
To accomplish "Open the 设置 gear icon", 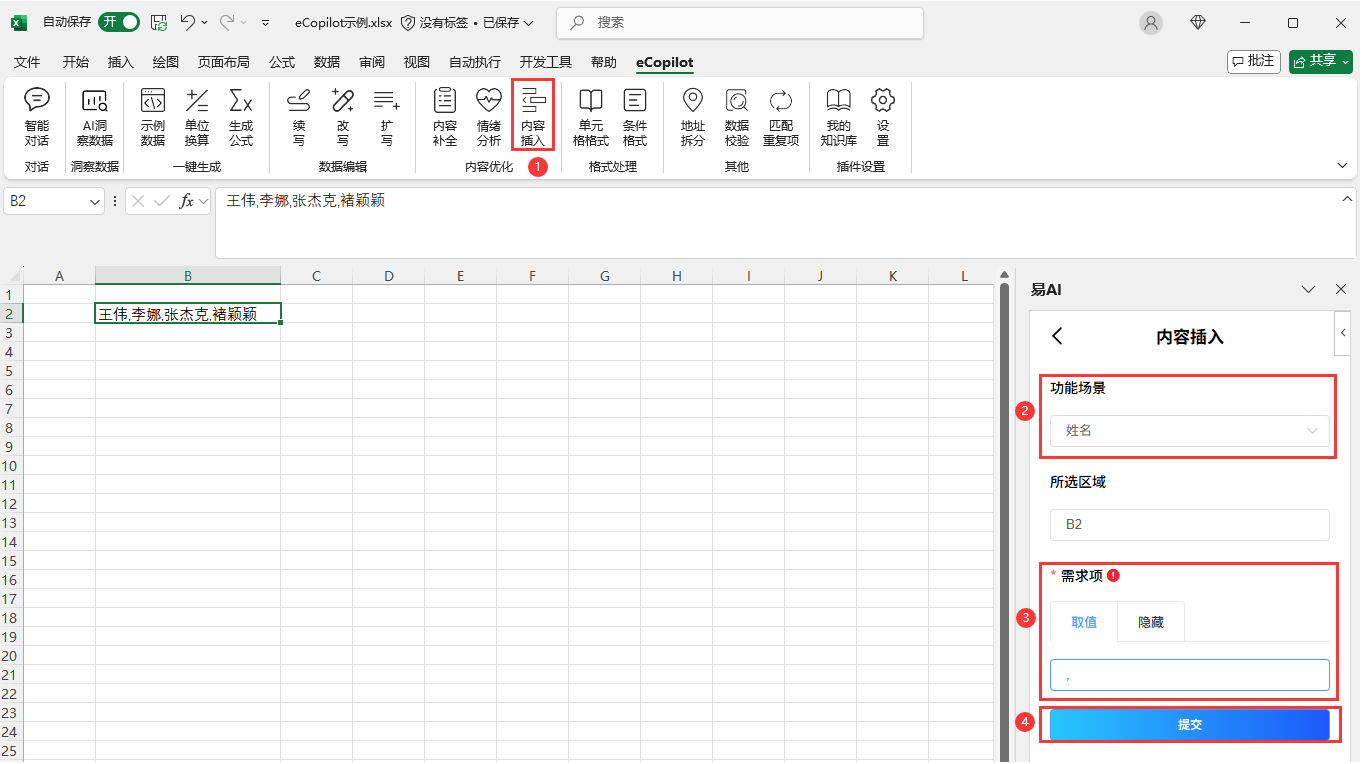I will [883, 116].
